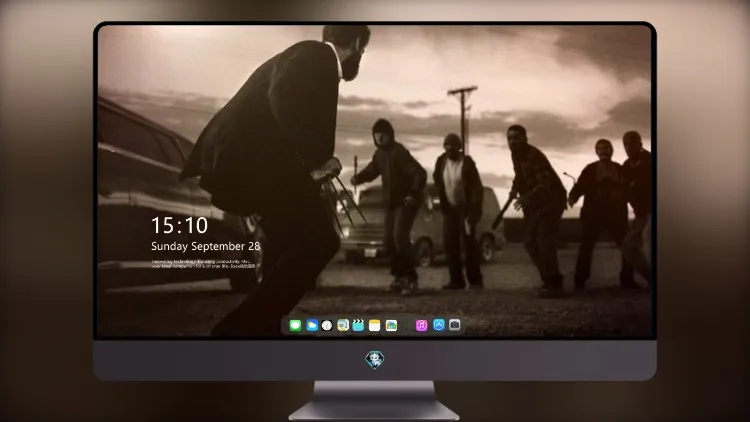
Task: Open the pink iTunes music app
Action: pos(421,325)
